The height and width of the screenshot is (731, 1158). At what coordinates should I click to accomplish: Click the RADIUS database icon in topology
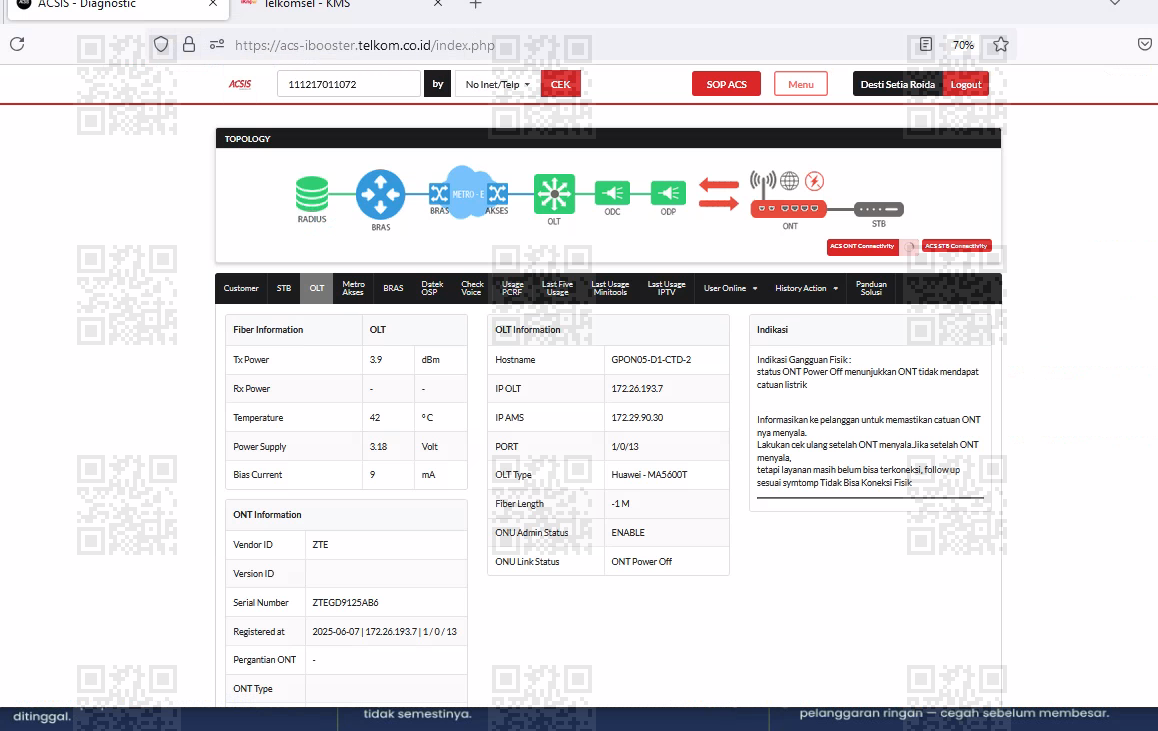tap(312, 194)
